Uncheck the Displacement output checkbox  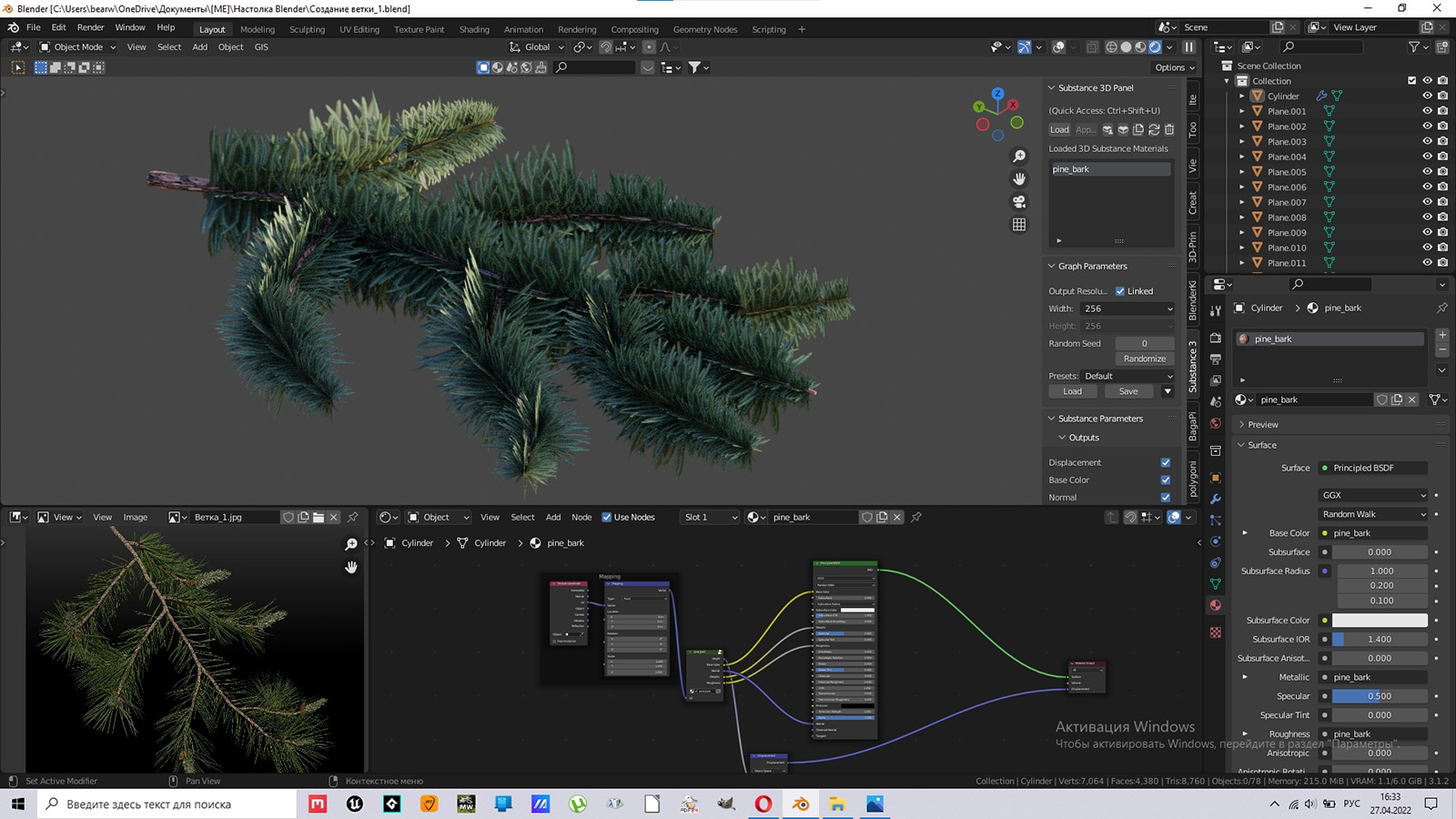pyautogui.click(x=1166, y=462)
